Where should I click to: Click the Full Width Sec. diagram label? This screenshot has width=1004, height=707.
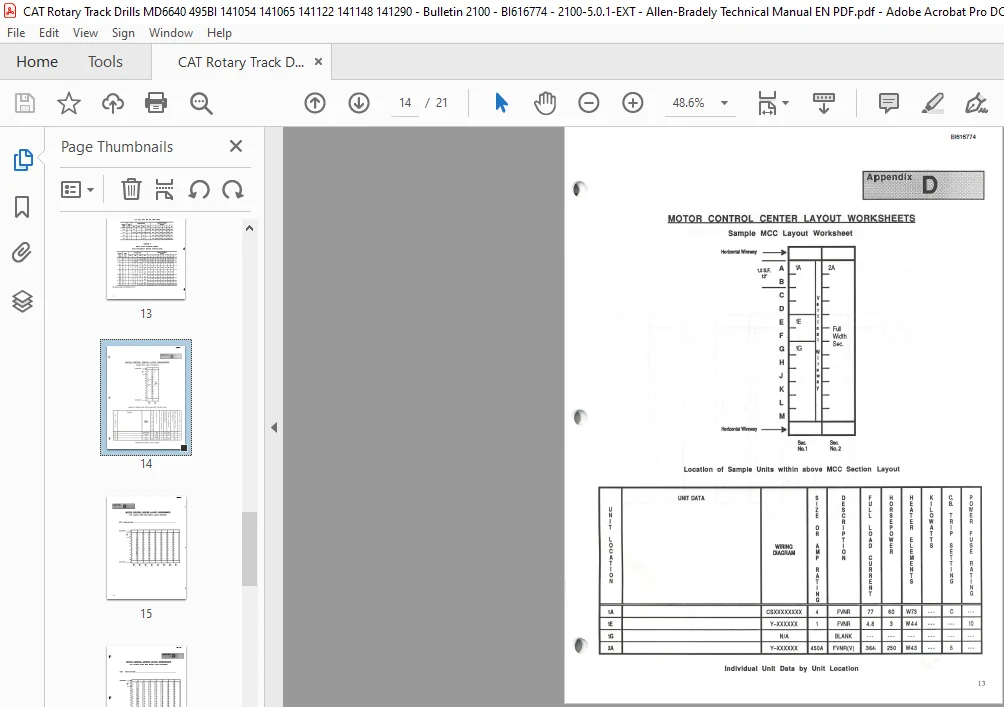839,336
